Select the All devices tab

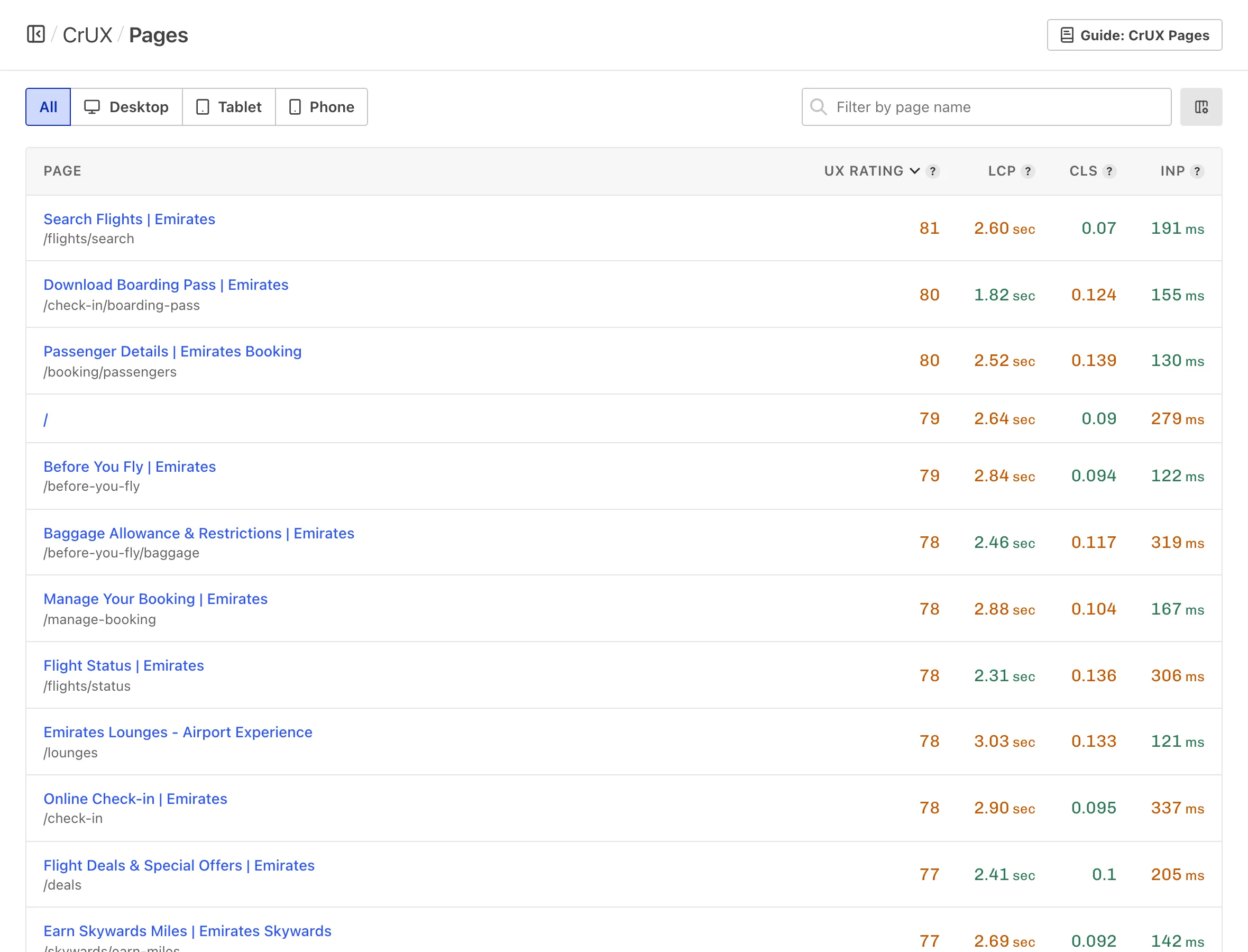click(48, 106)
